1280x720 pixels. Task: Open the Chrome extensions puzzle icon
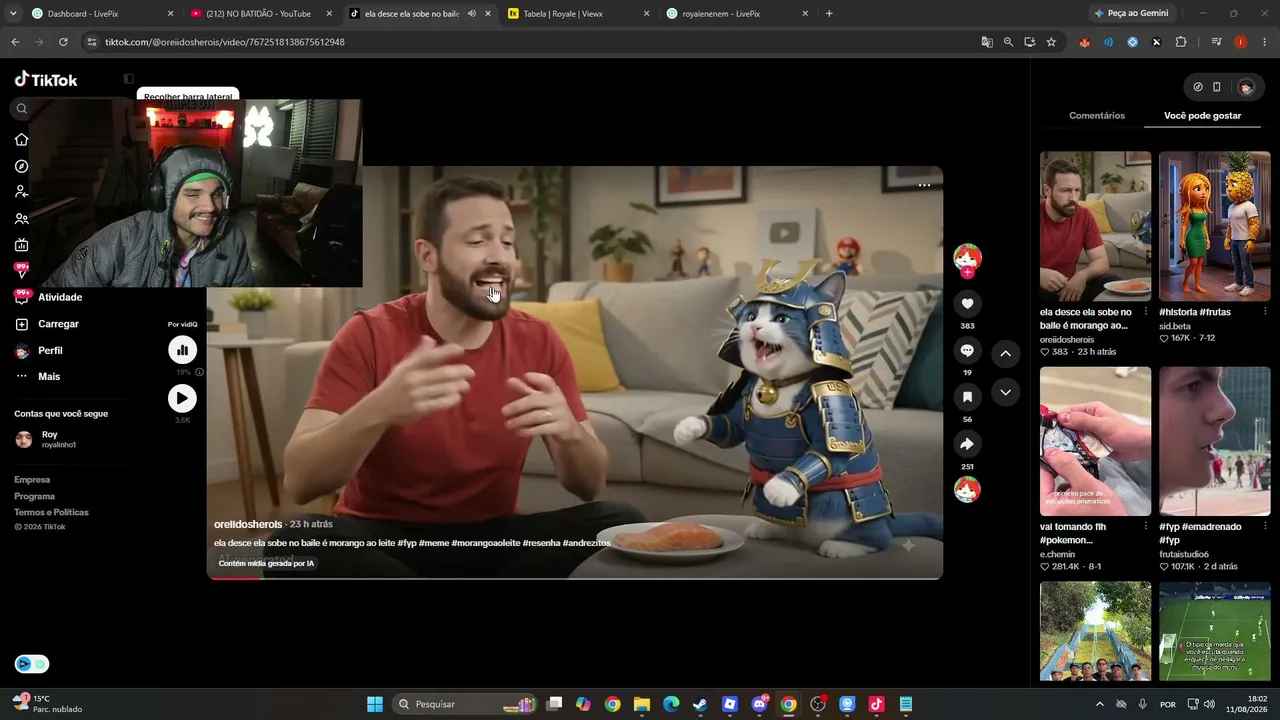pyautogui.click(x=1181, y=42)
